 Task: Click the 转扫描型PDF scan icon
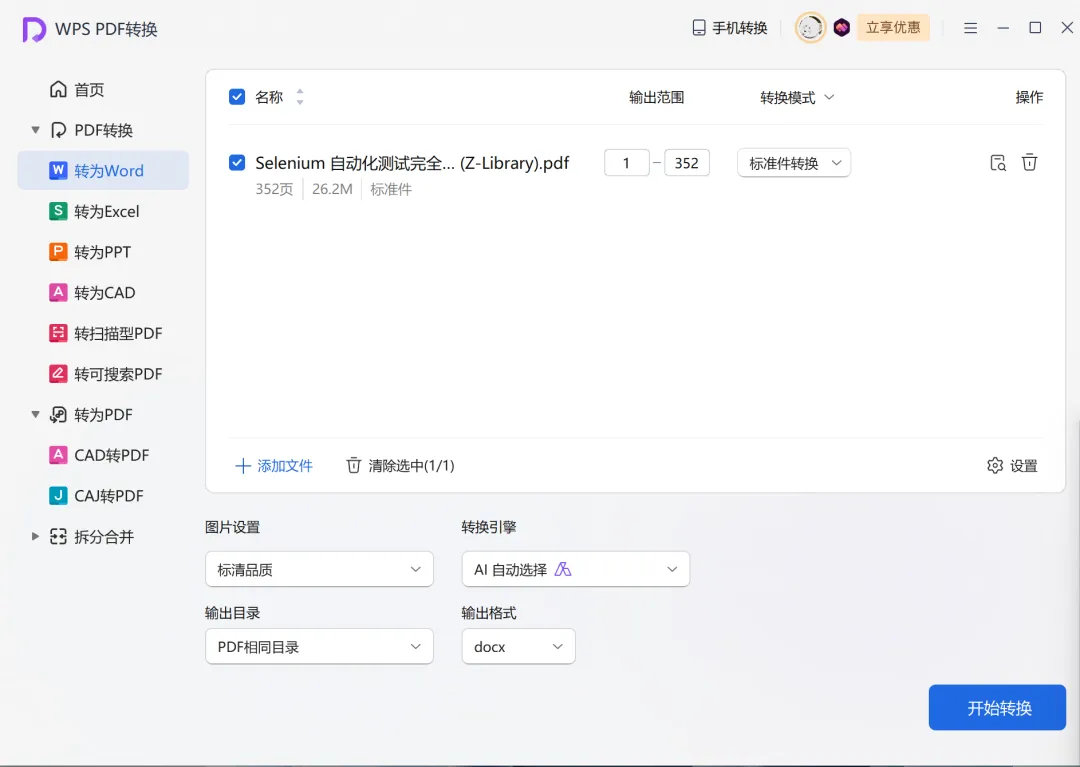click(59, 333)
